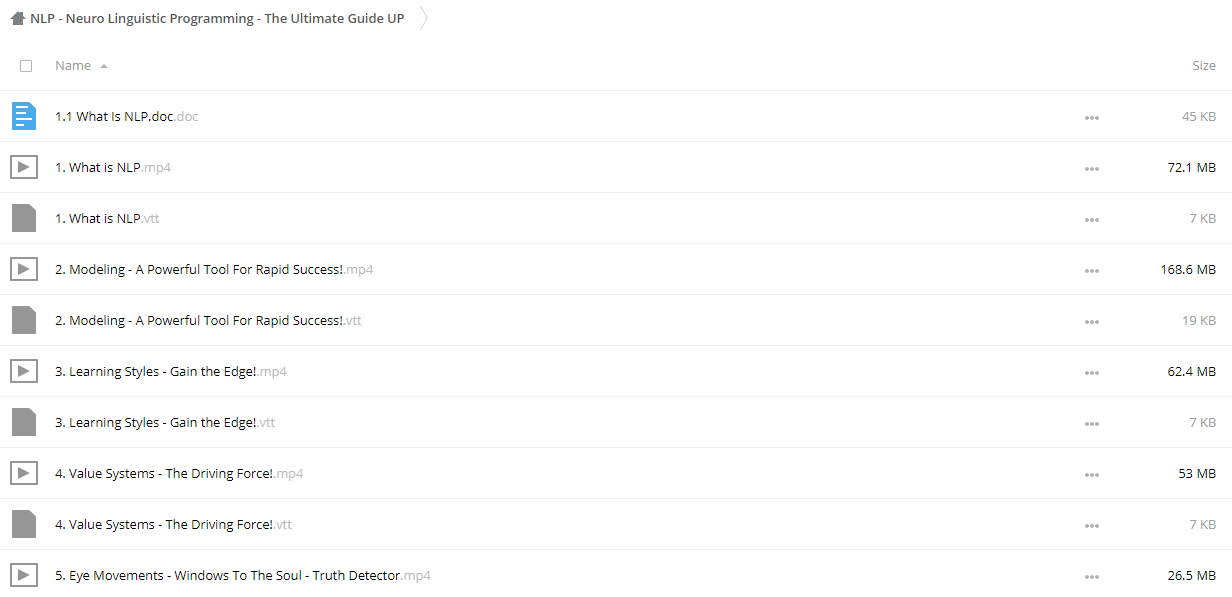Click the blue document icon for 1.1 What Is NLP.doc
The height and width of the screenshot is (597, 1232).
coord(24,116)
